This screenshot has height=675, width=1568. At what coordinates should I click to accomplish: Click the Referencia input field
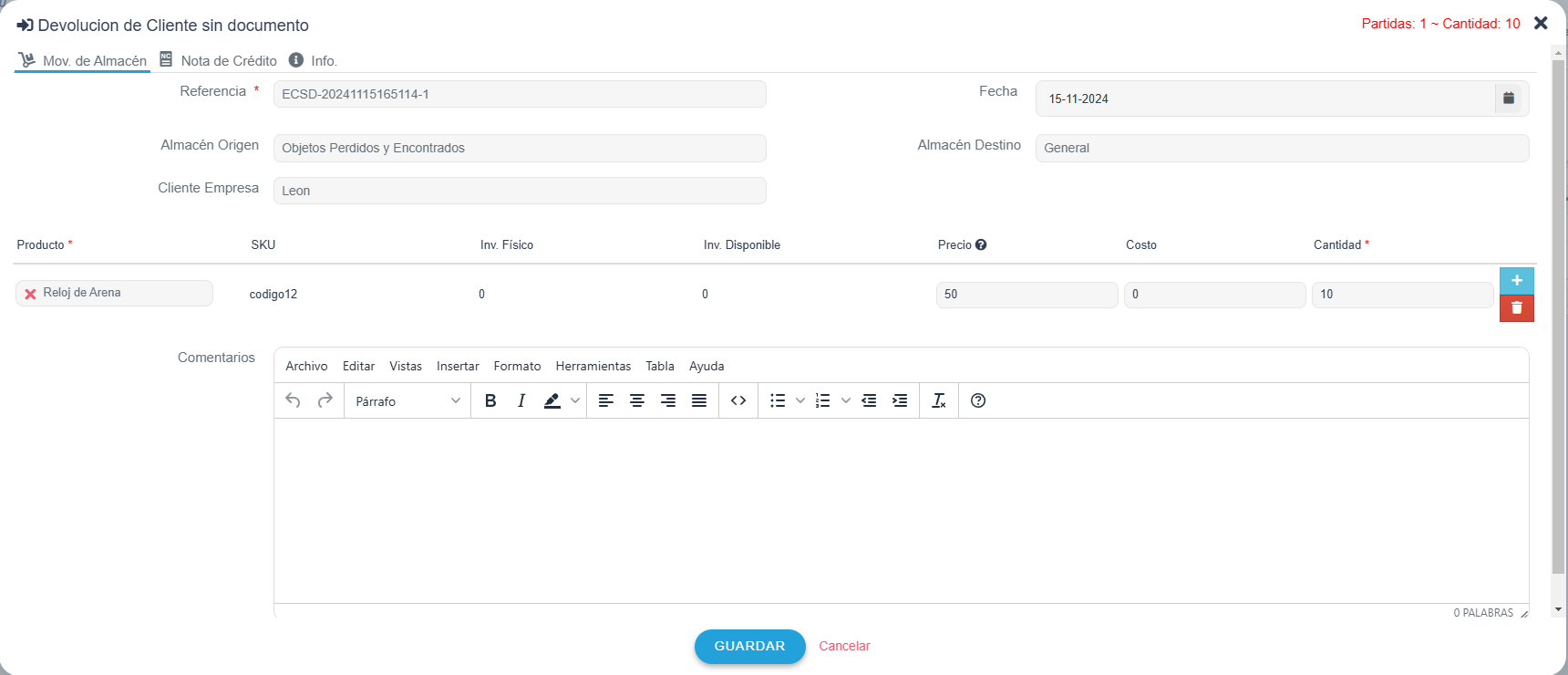[x=520, y=94]
